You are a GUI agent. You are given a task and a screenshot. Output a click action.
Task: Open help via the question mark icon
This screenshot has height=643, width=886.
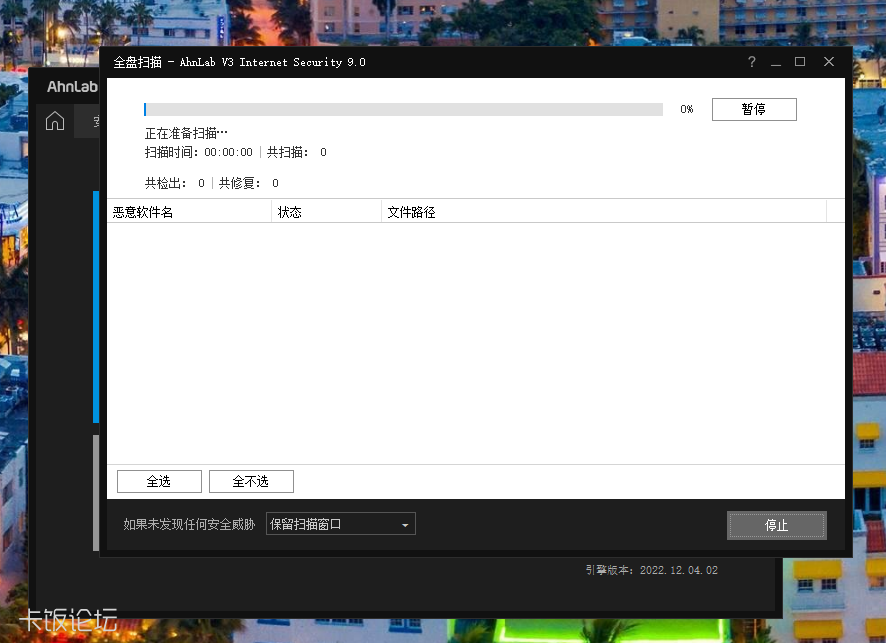751,62
